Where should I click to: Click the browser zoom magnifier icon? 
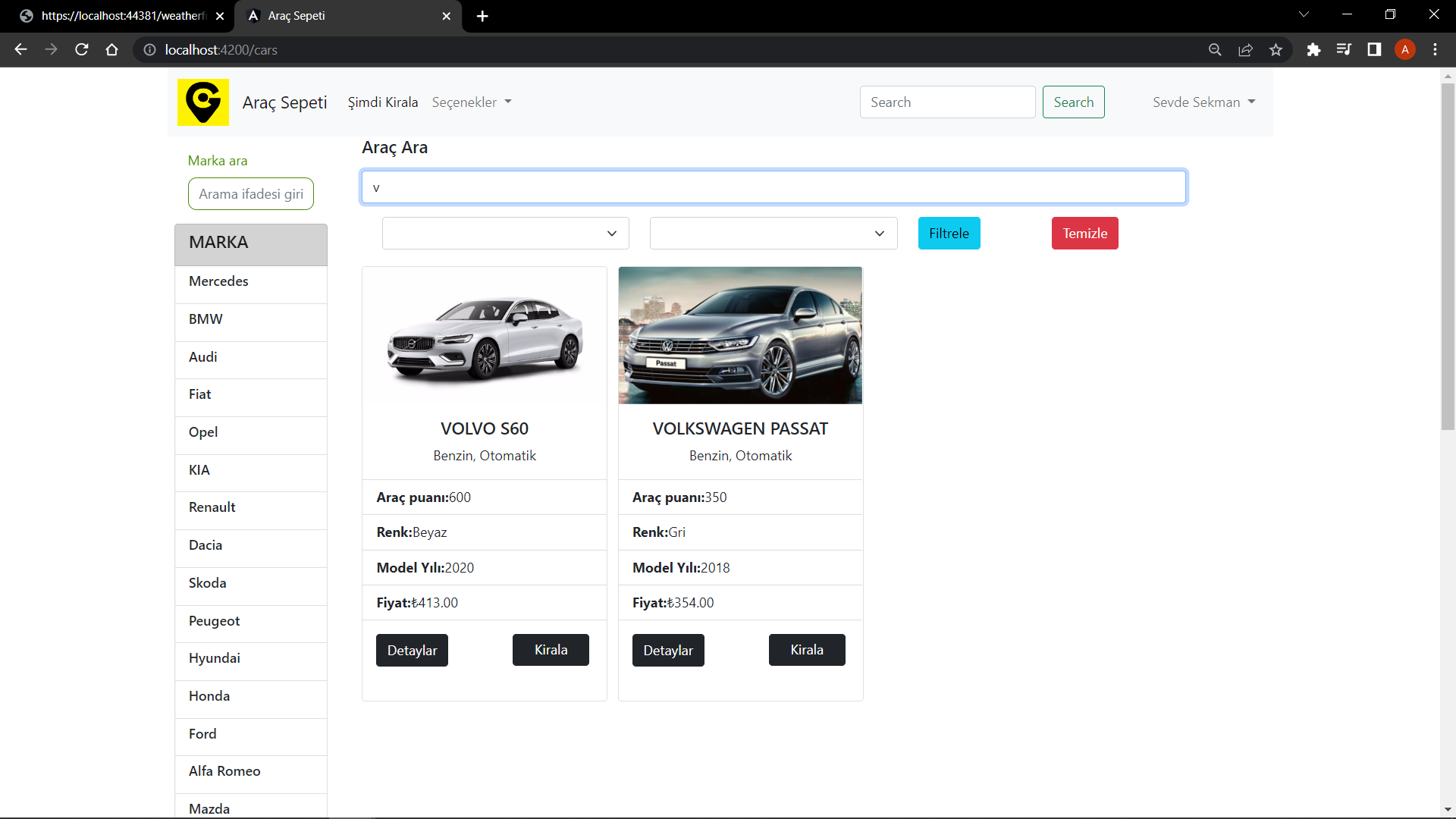1215,50
